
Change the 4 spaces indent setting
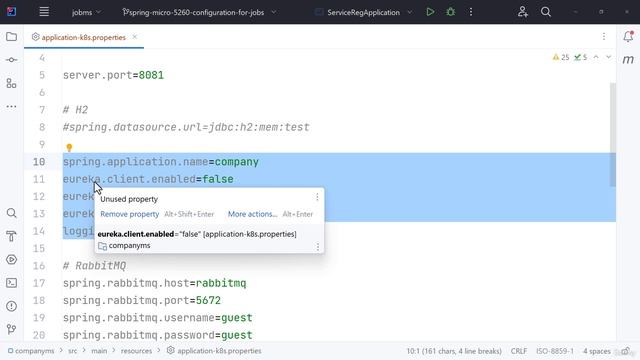(x=596, y=351)
